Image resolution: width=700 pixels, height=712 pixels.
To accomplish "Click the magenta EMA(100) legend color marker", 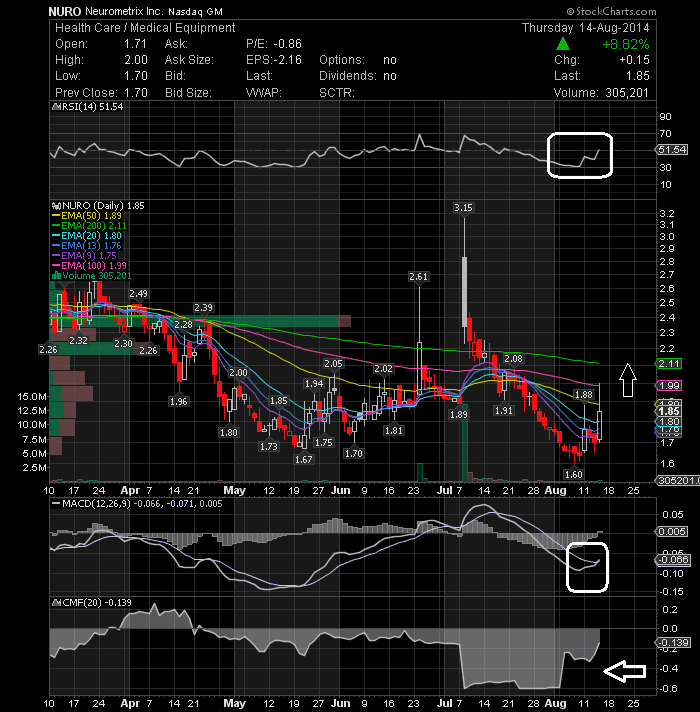I will coord(56,266).
